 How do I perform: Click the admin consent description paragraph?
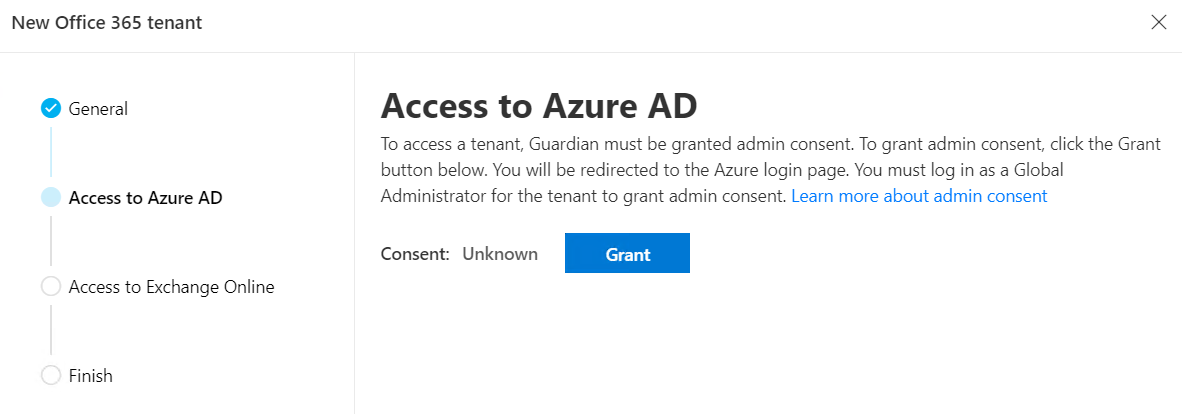point(770,170)
